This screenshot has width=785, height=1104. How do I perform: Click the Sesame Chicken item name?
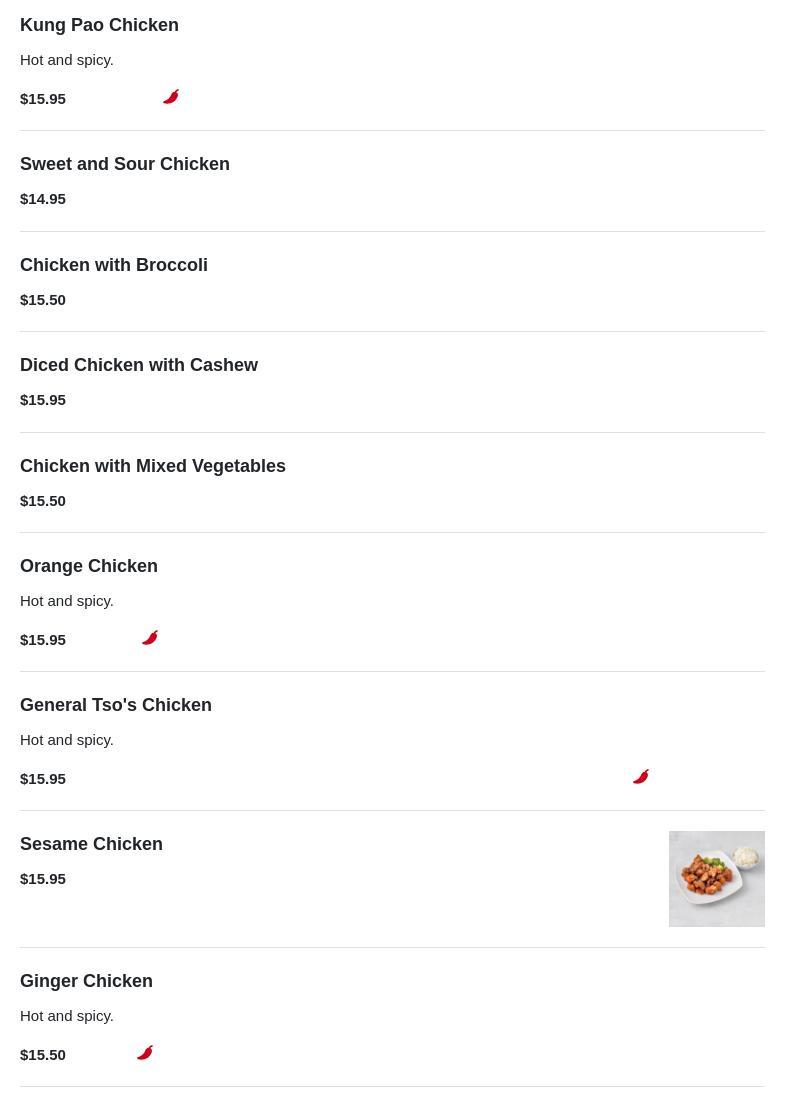click(91, 844)
